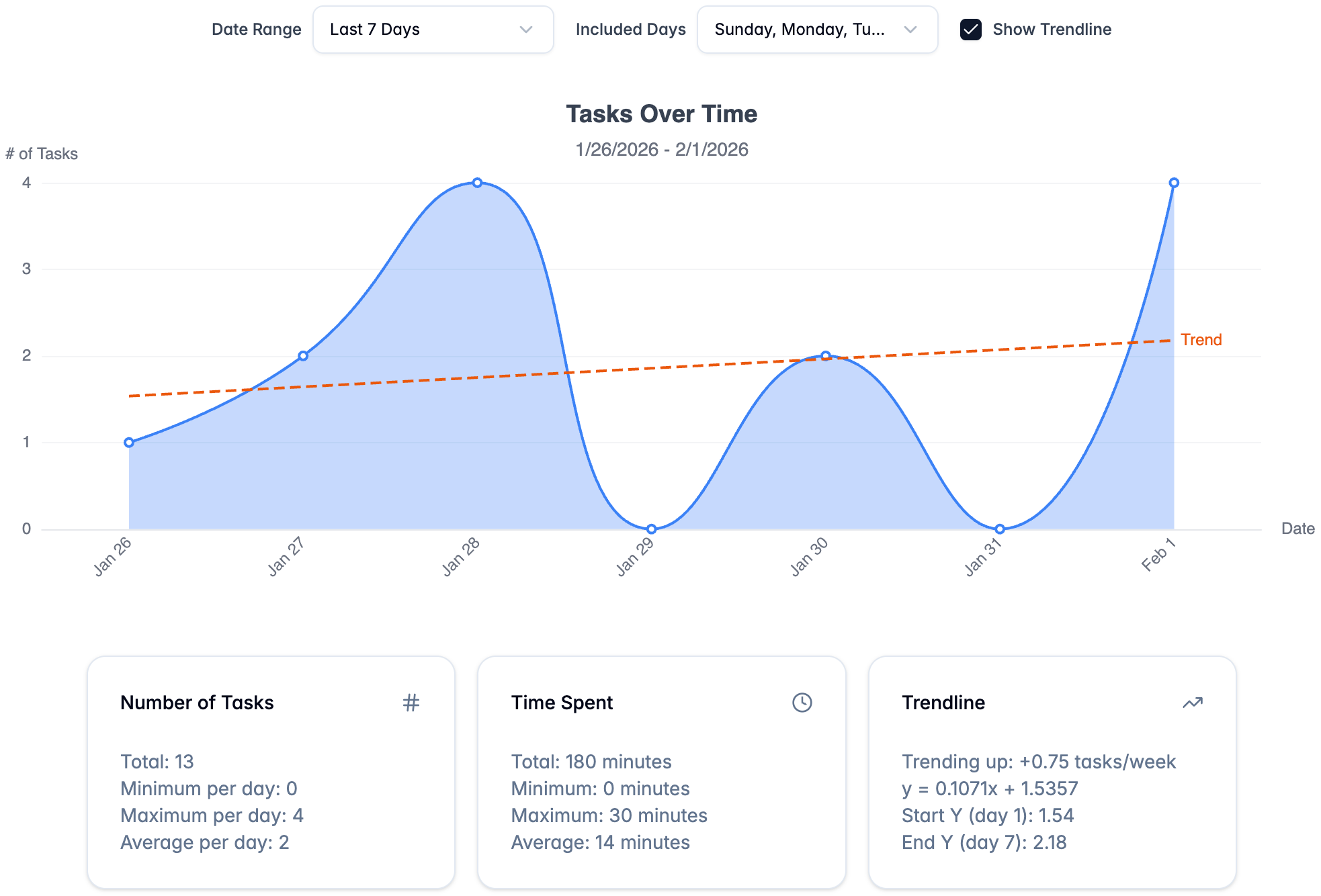Click the 1/26/2026 - 2/1/2026 date subtitle

click(x=662, y=149)
